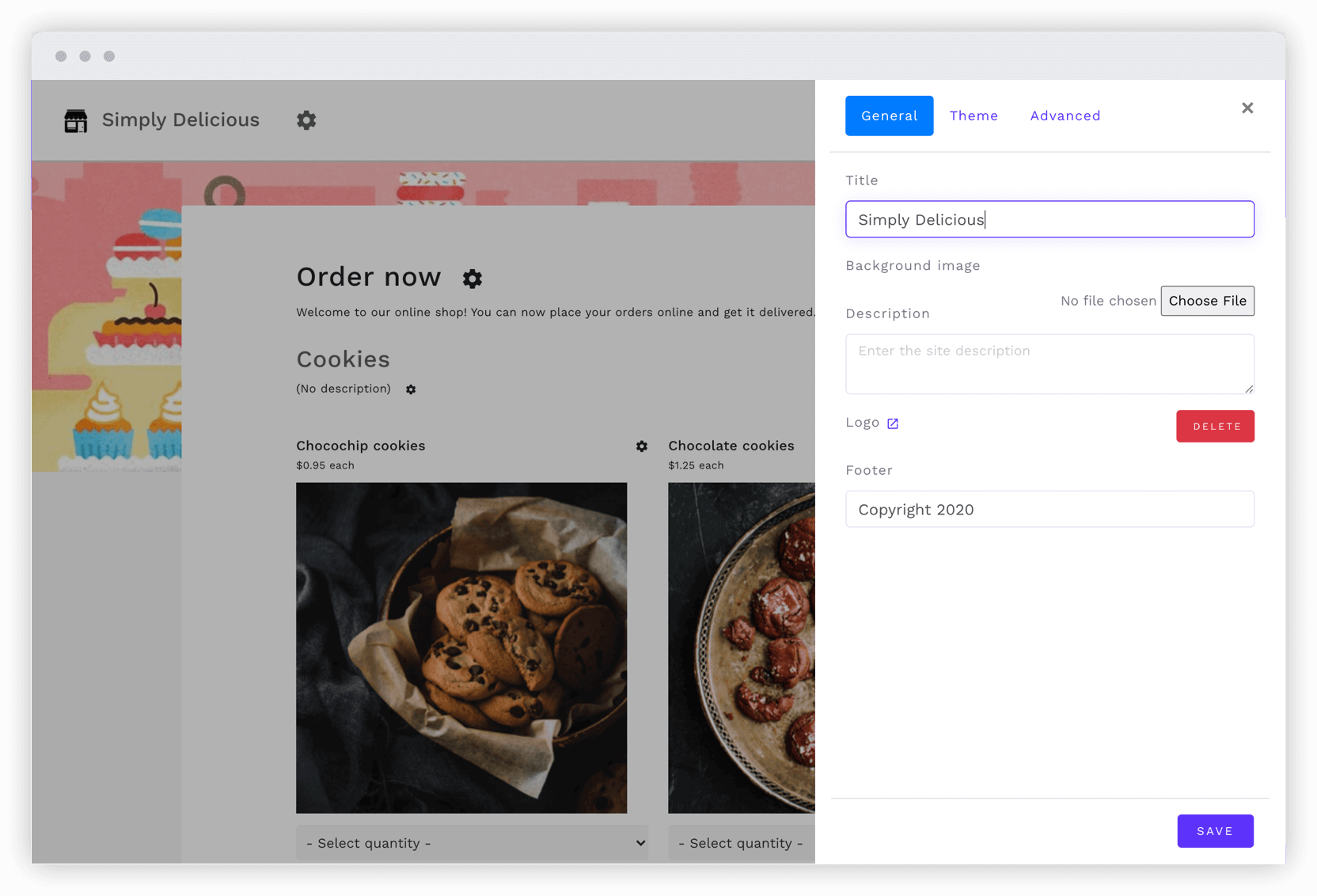This screenshot has width=1317, height=896.
Task: Click the gear icon next to Order now
Action: pos(472,279)
